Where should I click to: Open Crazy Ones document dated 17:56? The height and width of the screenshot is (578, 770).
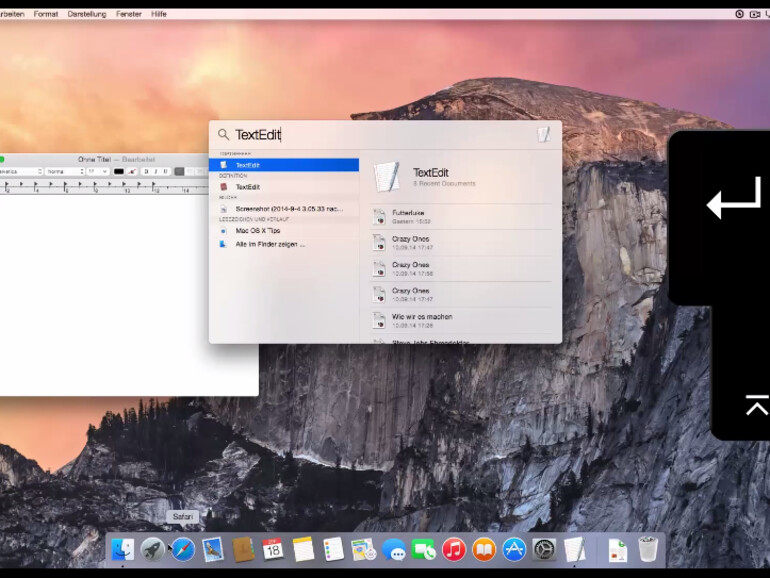461,269
